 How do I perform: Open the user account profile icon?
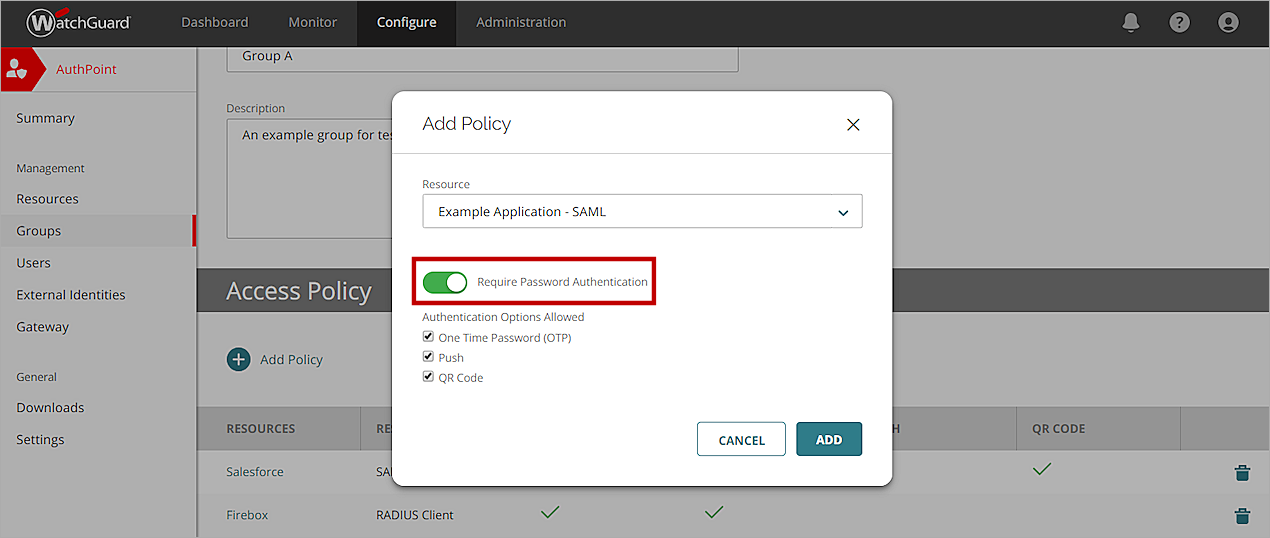tap(1228, 22)
